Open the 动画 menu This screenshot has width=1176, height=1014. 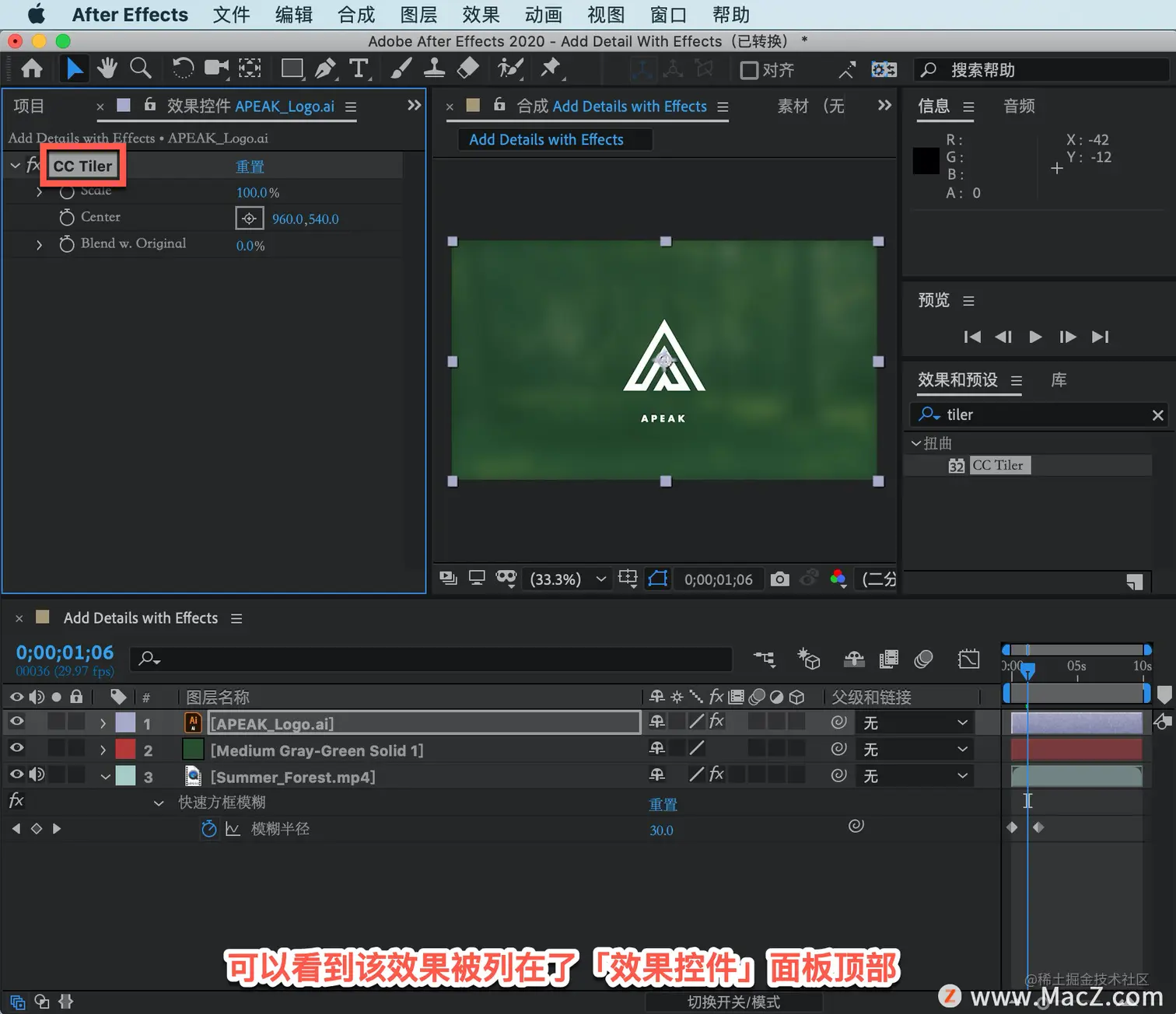[543, 15]
